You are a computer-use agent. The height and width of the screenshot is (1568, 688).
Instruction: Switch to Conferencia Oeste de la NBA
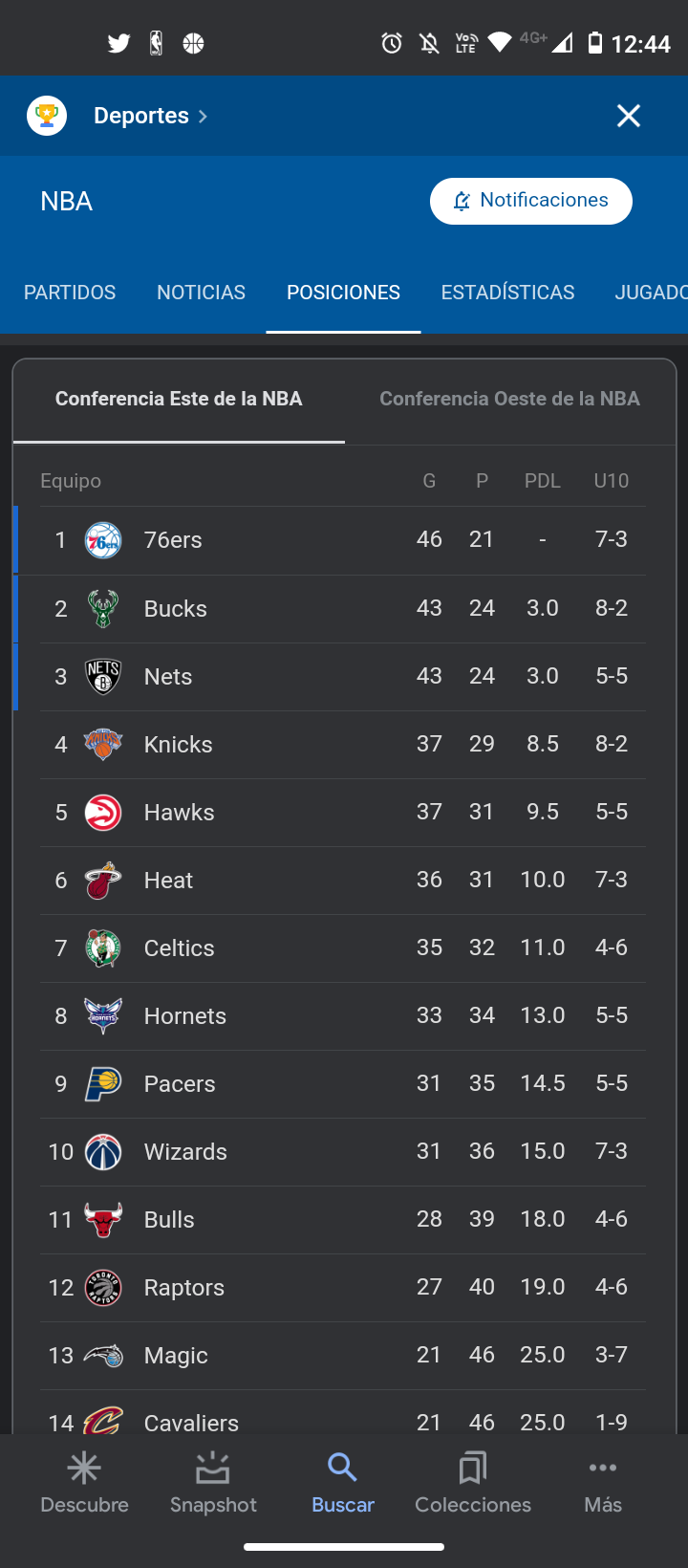coord(509,399)
